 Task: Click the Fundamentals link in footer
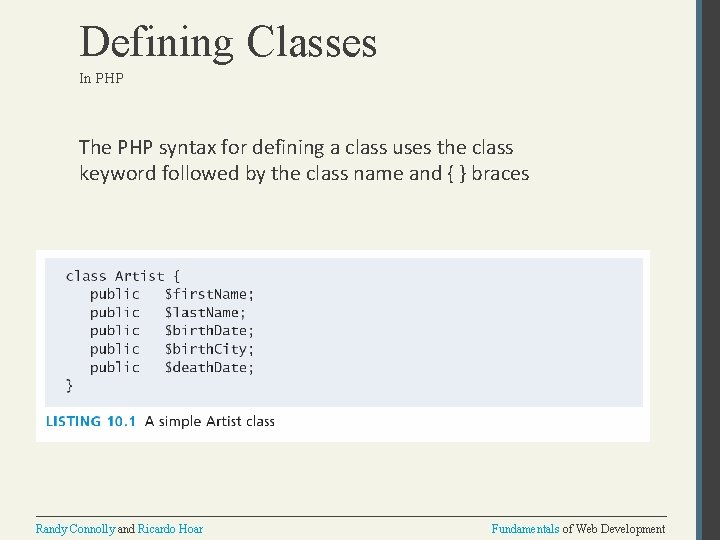525,529
